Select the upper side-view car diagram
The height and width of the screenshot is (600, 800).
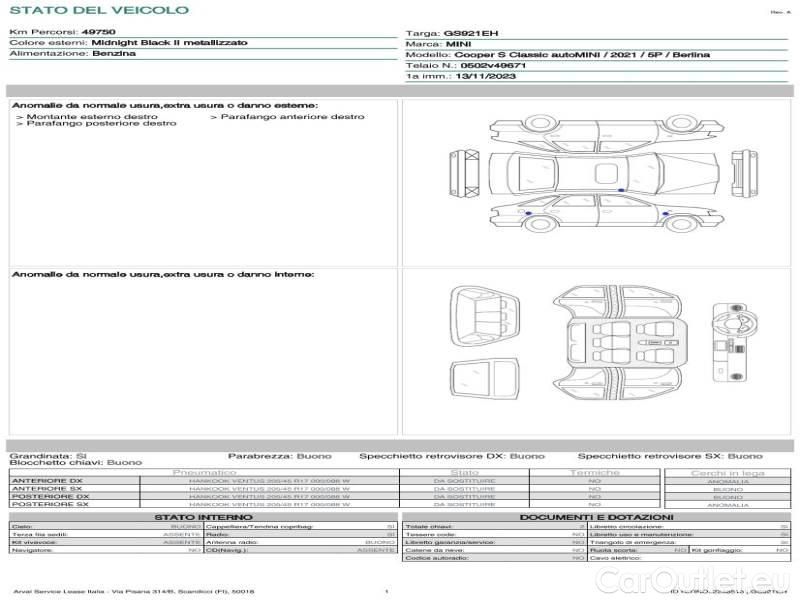click(x=595, y=136)
